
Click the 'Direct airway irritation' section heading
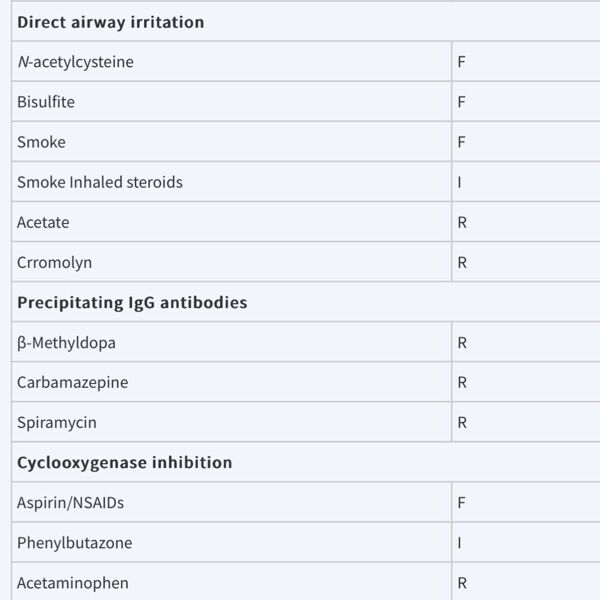pyautogui.click(x=110, y=21)
